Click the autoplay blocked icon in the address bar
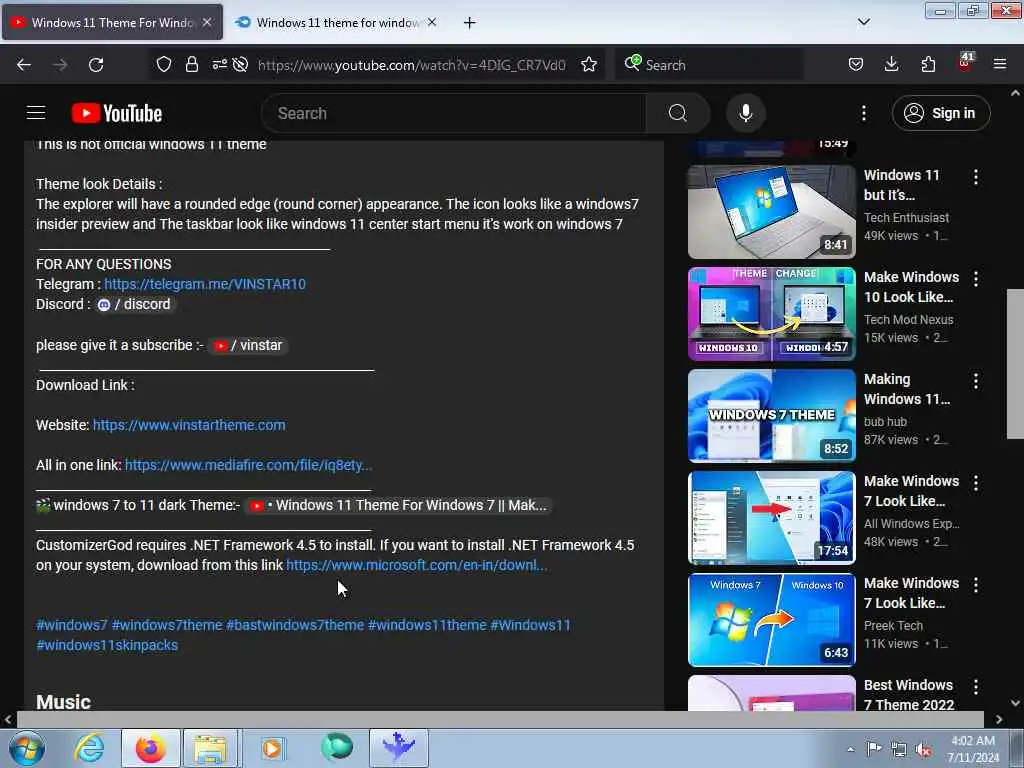This screenshot has height=768, width=1024. tap(240, 65)
